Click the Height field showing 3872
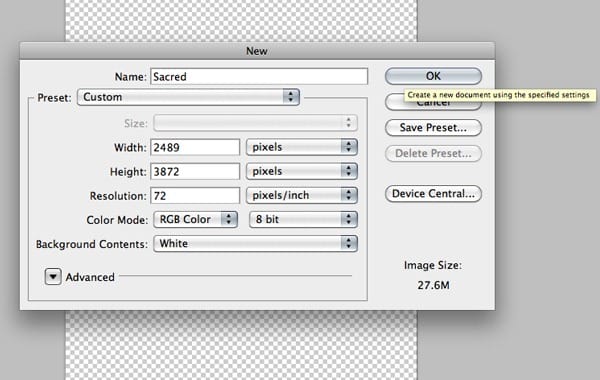The width and height of the screenshot is (600, 380). point(195,171)
